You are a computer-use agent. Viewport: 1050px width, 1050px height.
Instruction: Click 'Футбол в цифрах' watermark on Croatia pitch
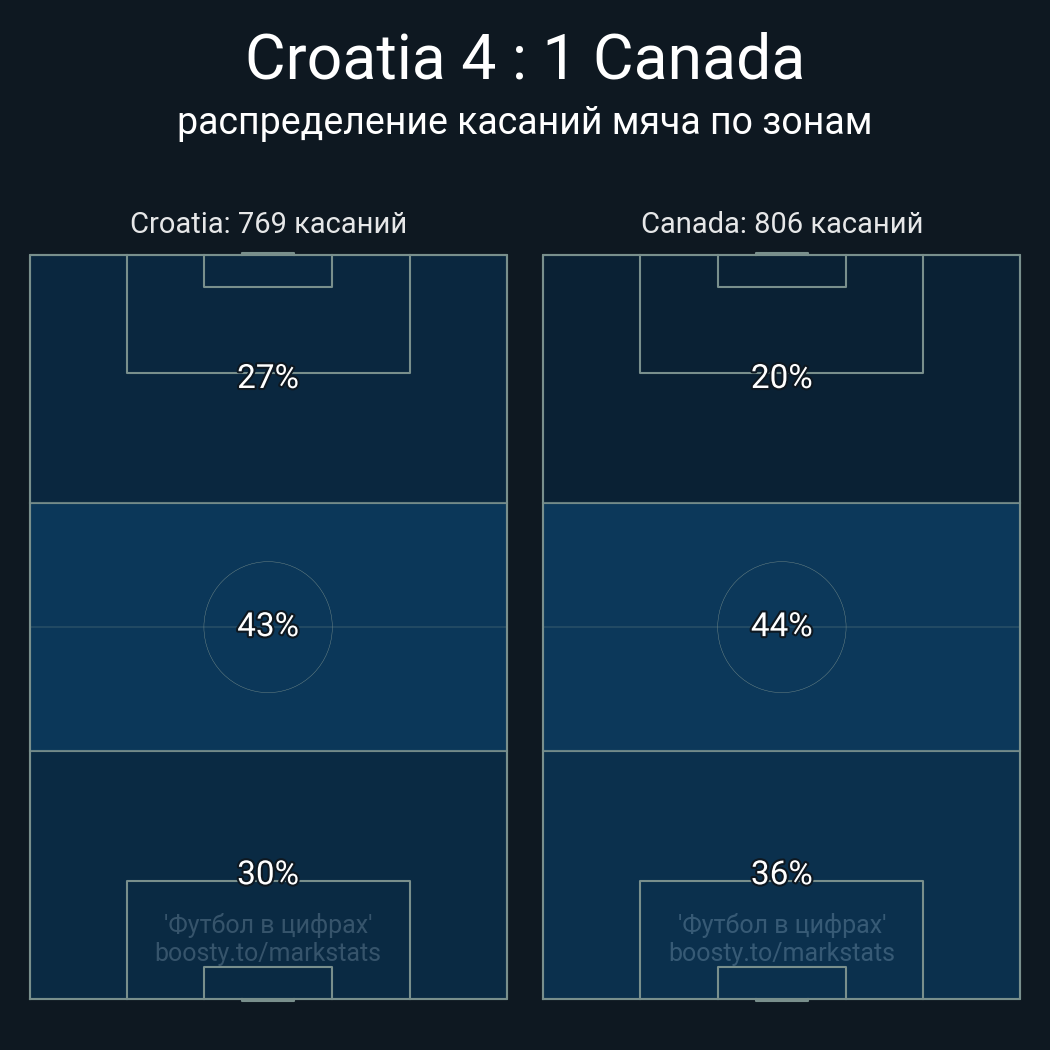268,924
